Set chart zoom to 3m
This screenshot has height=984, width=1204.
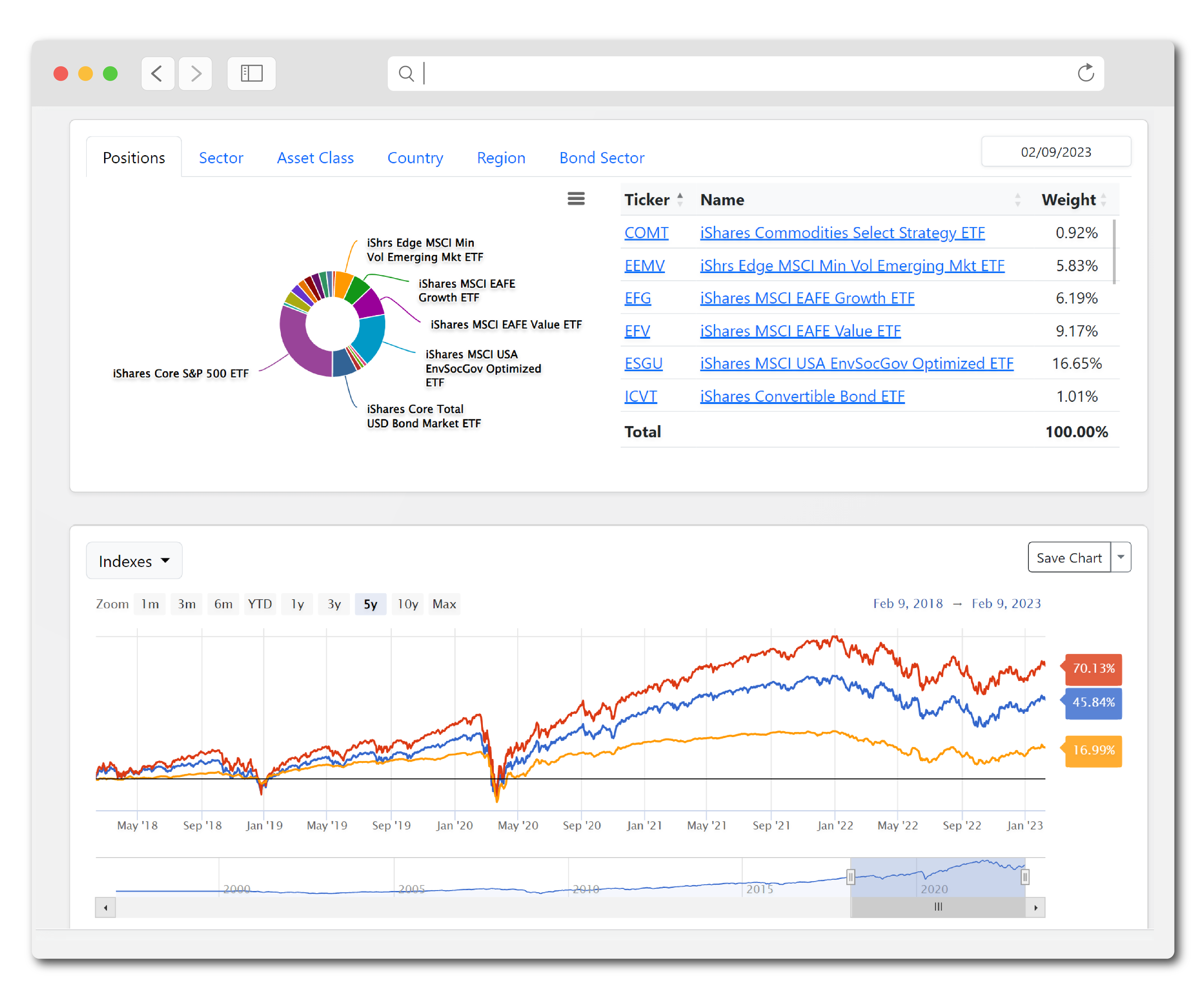(186, 604)
